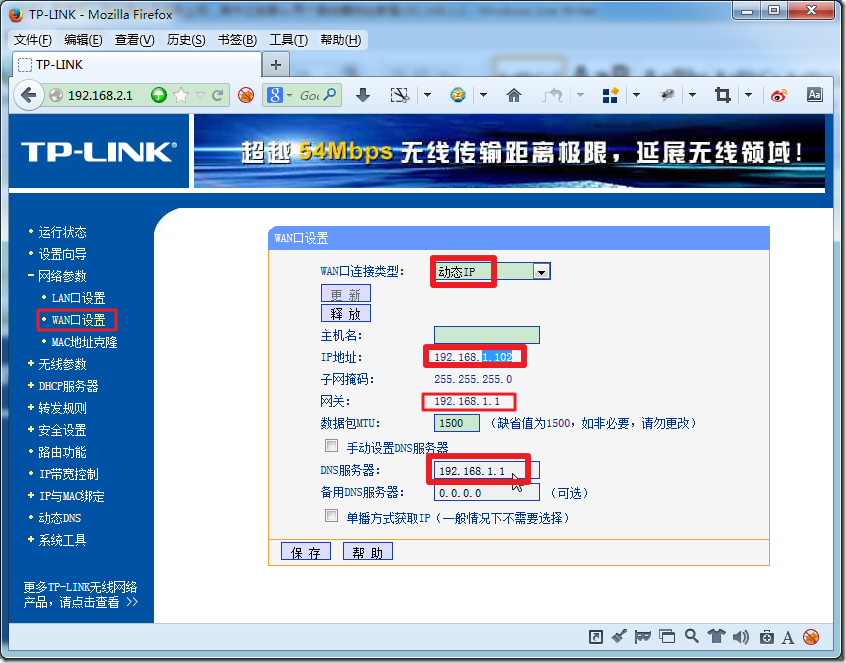Click the Home toolbar icon
Image resolution: width=846 pixels, height=663 pixels.
pos(514,95)
